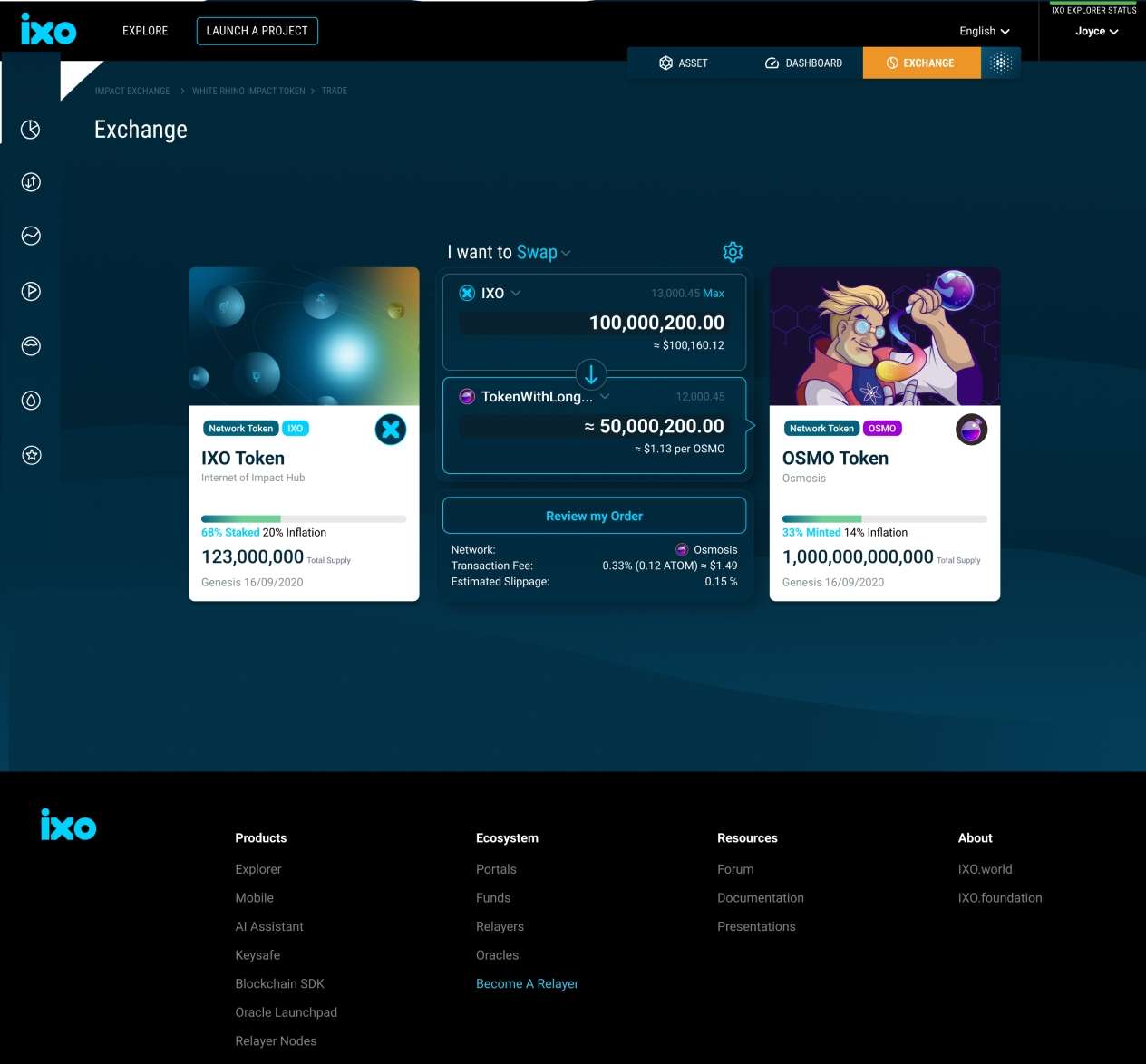The width and height of the screenshot is (1146, 1064).
Task: Click the OSMO Token card artwork
Action: tap(885, 336)
